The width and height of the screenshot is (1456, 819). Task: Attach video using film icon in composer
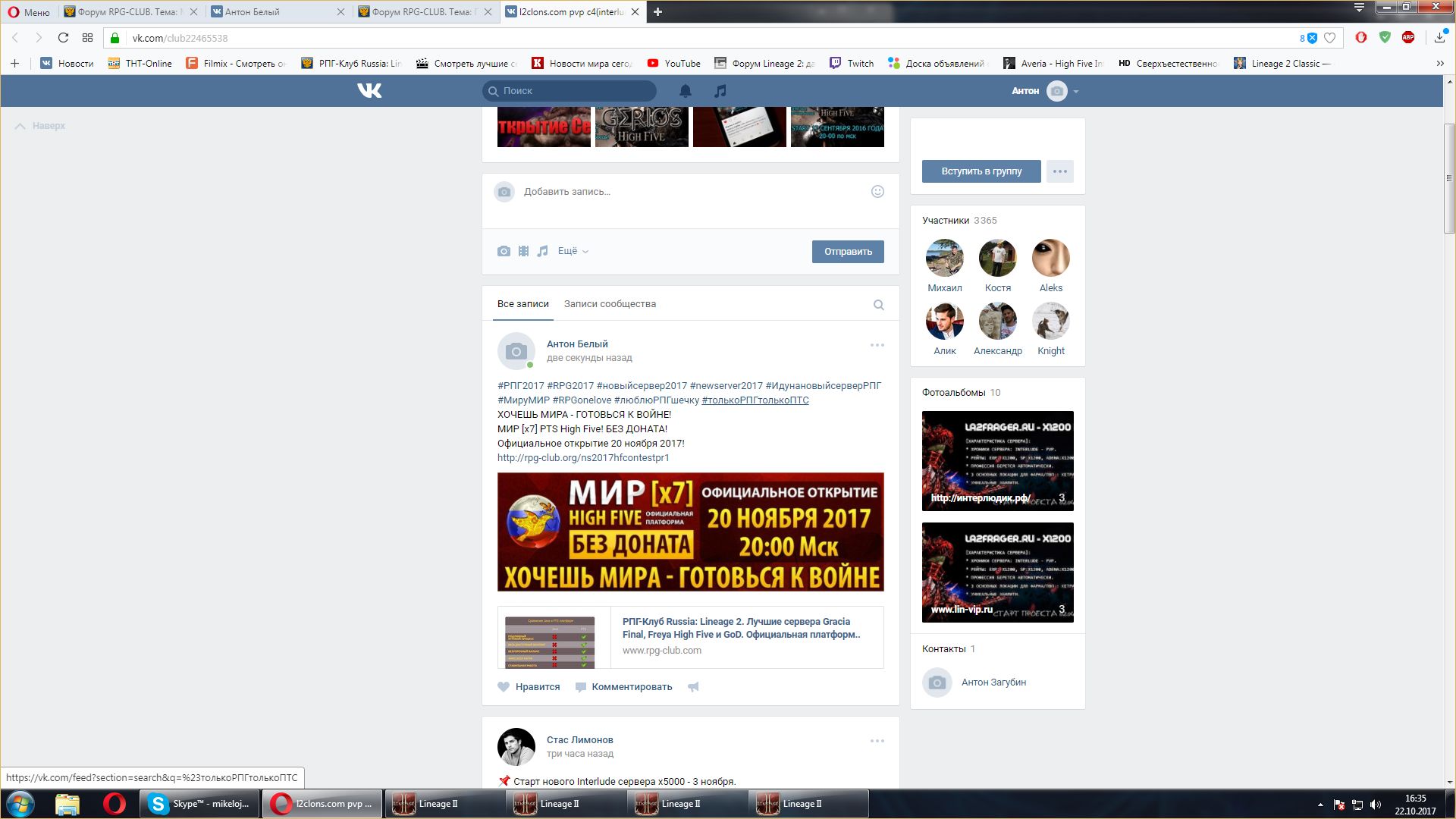(x=523, y=251)
